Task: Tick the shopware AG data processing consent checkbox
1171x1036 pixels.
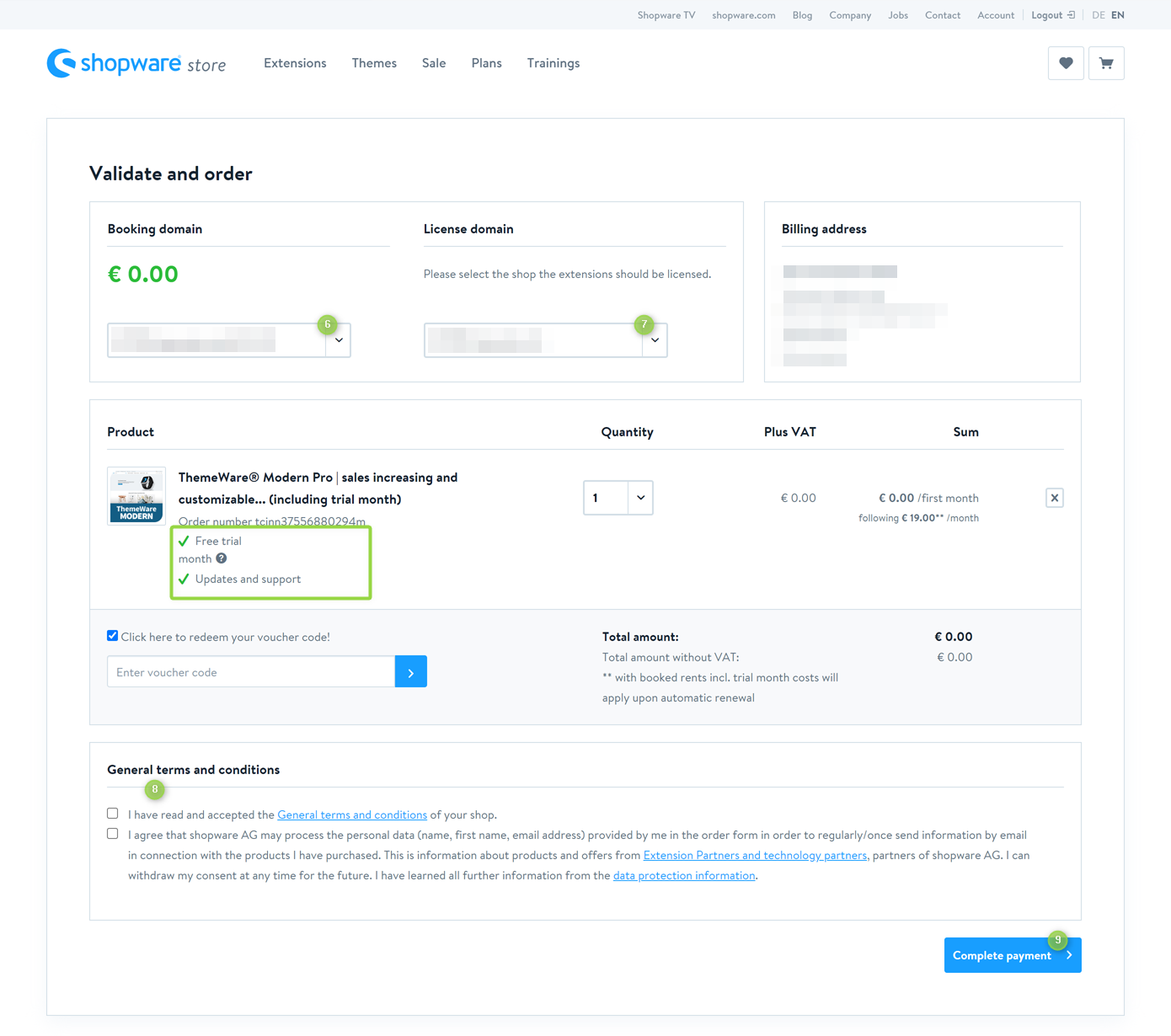Action: (x=113, y=834)
